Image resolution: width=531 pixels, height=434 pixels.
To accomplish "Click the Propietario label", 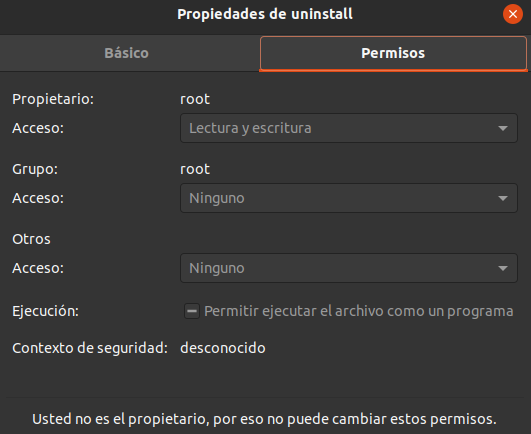I will click(x=53, y=99).
